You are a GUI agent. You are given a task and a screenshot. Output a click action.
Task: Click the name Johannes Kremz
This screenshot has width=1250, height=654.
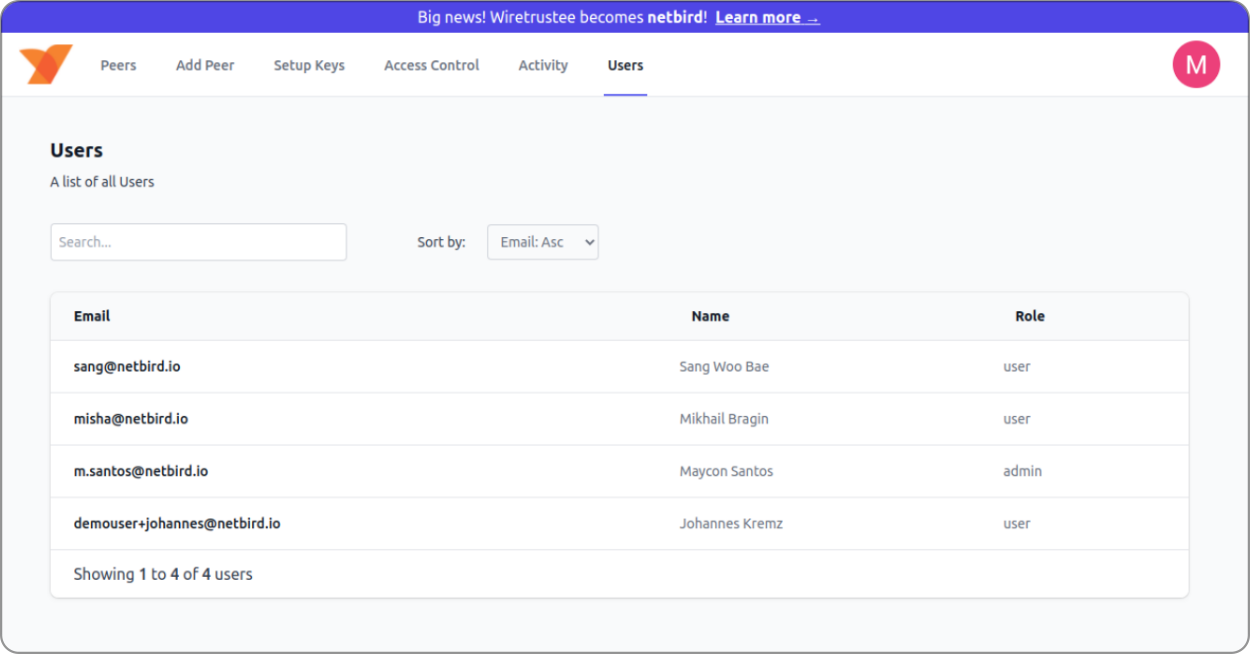(730, 523)
